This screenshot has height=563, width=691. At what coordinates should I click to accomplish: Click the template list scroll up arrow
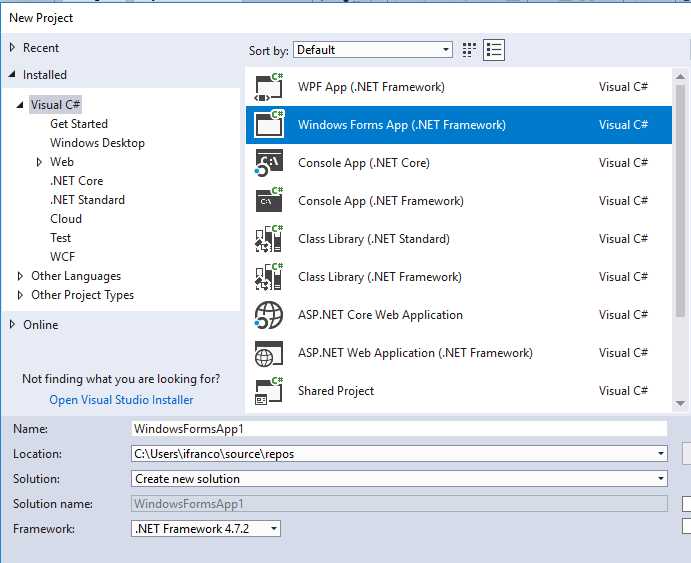coord(680,77)
